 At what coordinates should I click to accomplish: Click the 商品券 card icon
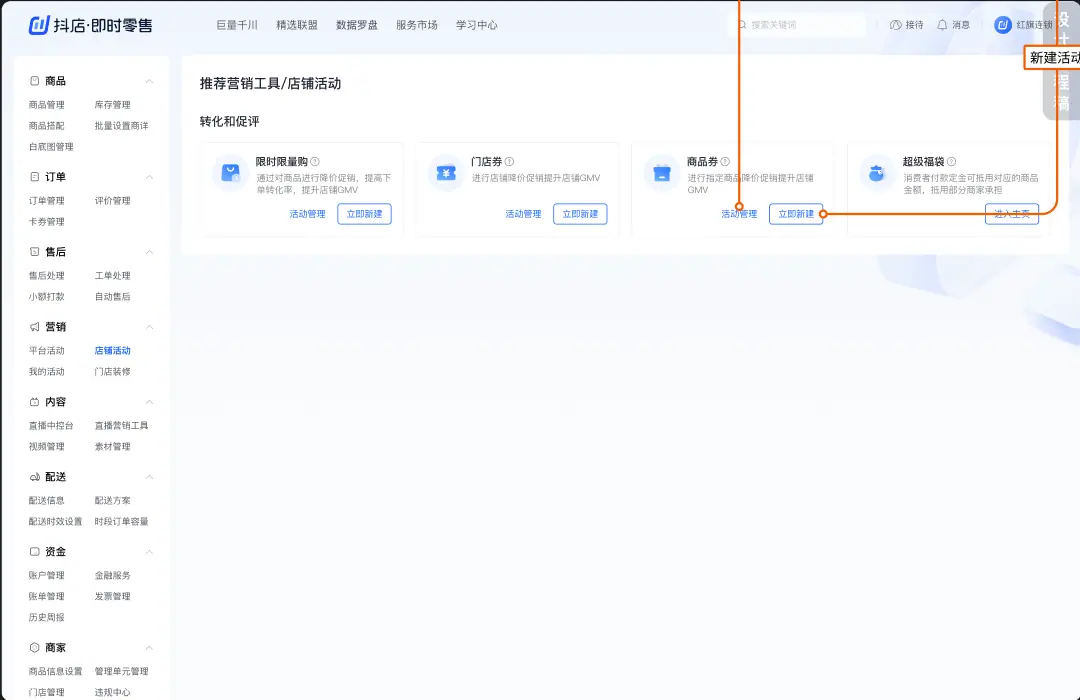click(661, 173)
